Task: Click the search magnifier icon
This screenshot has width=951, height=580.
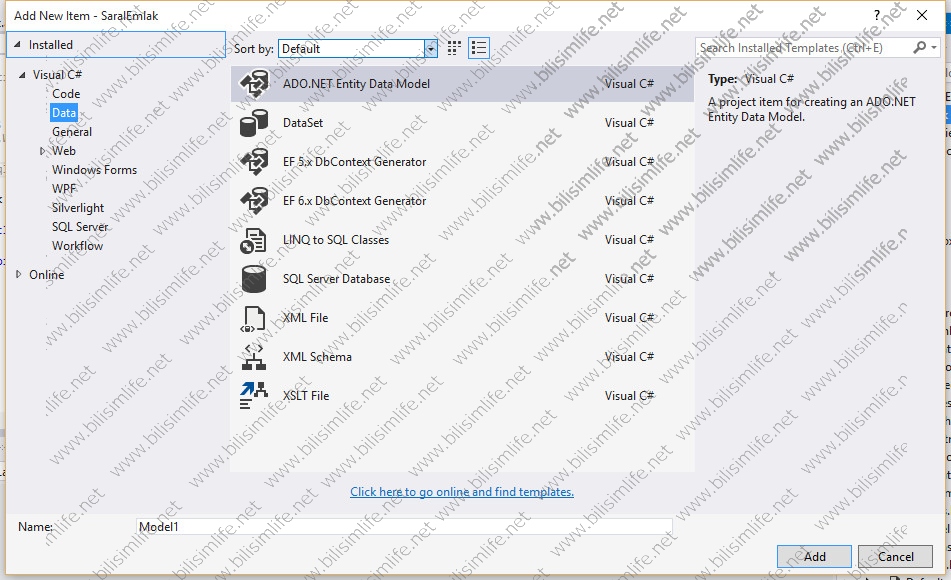Action: pyautogui.click(x=920, y=47)
